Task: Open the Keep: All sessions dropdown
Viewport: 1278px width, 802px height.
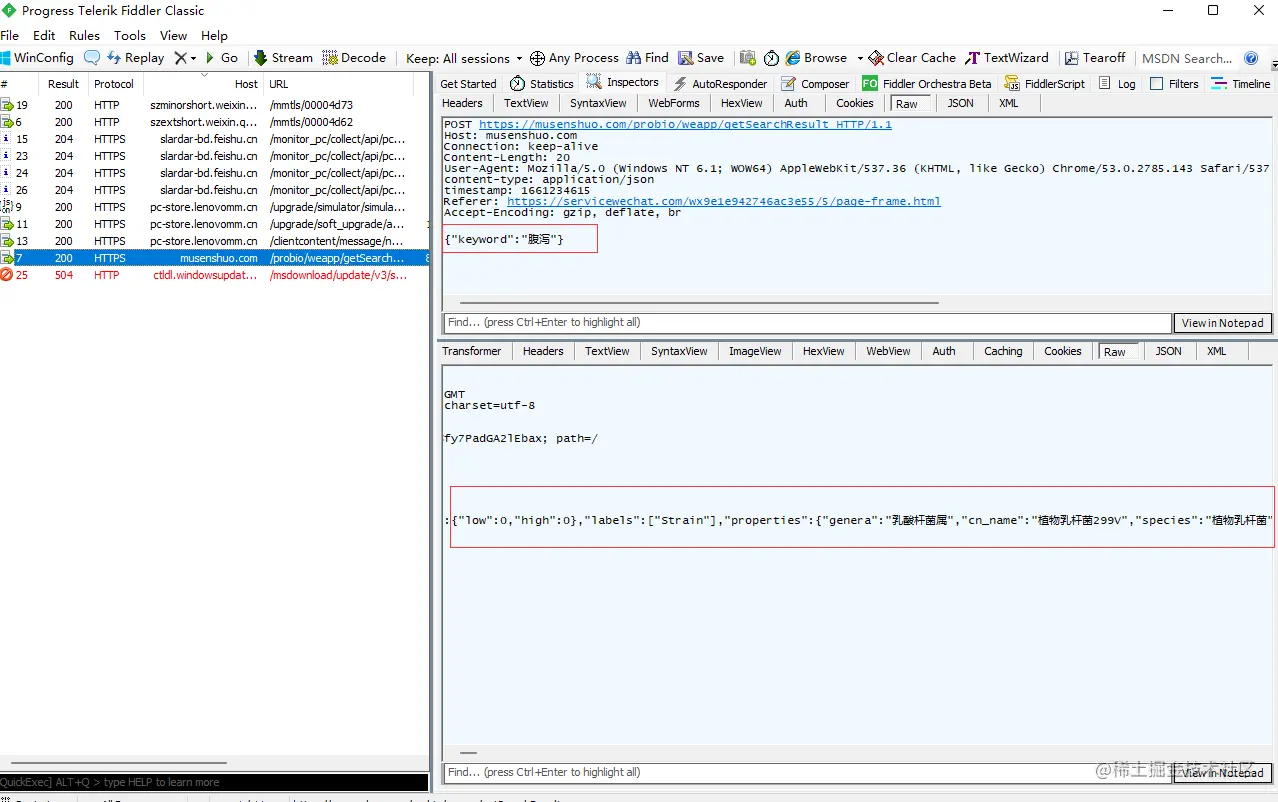Action: point(464,58)
